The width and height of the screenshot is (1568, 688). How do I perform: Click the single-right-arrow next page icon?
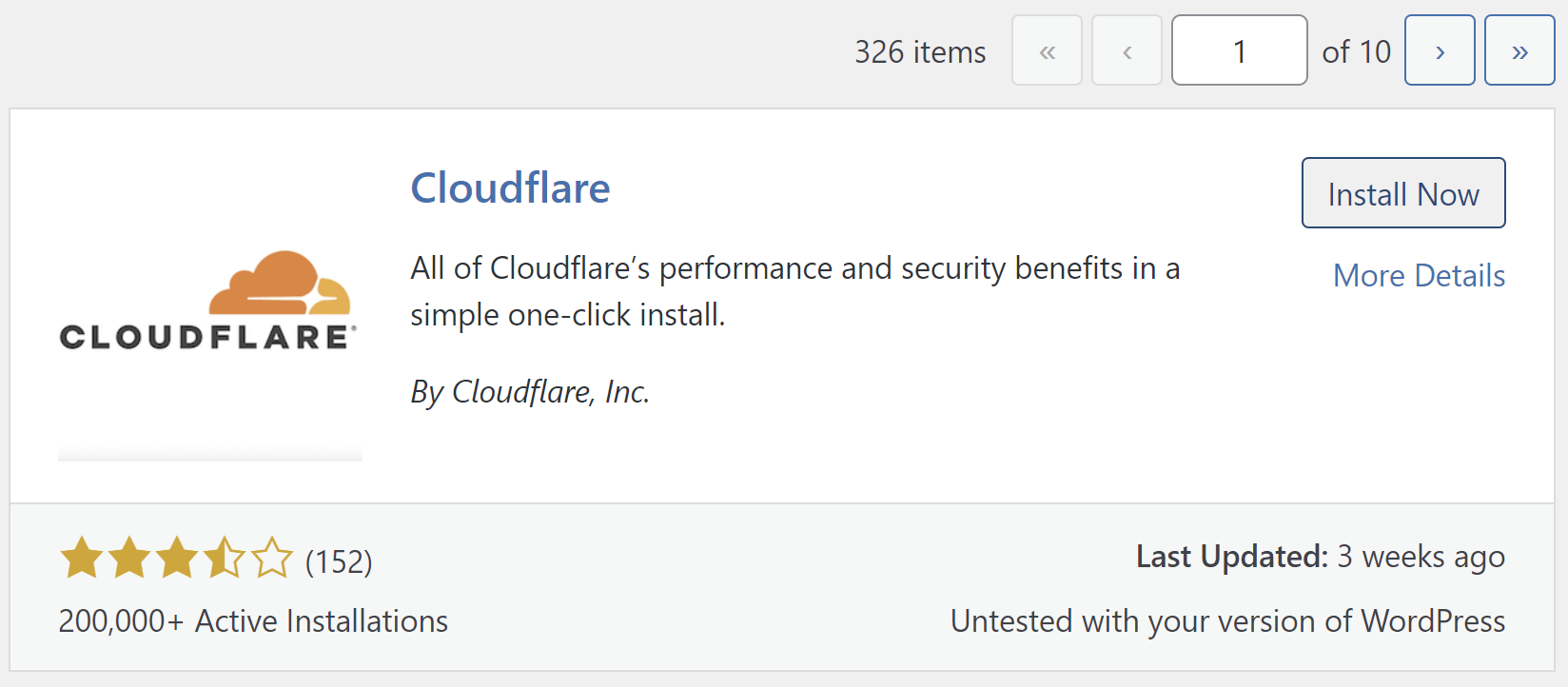[x=1440, y=50]
